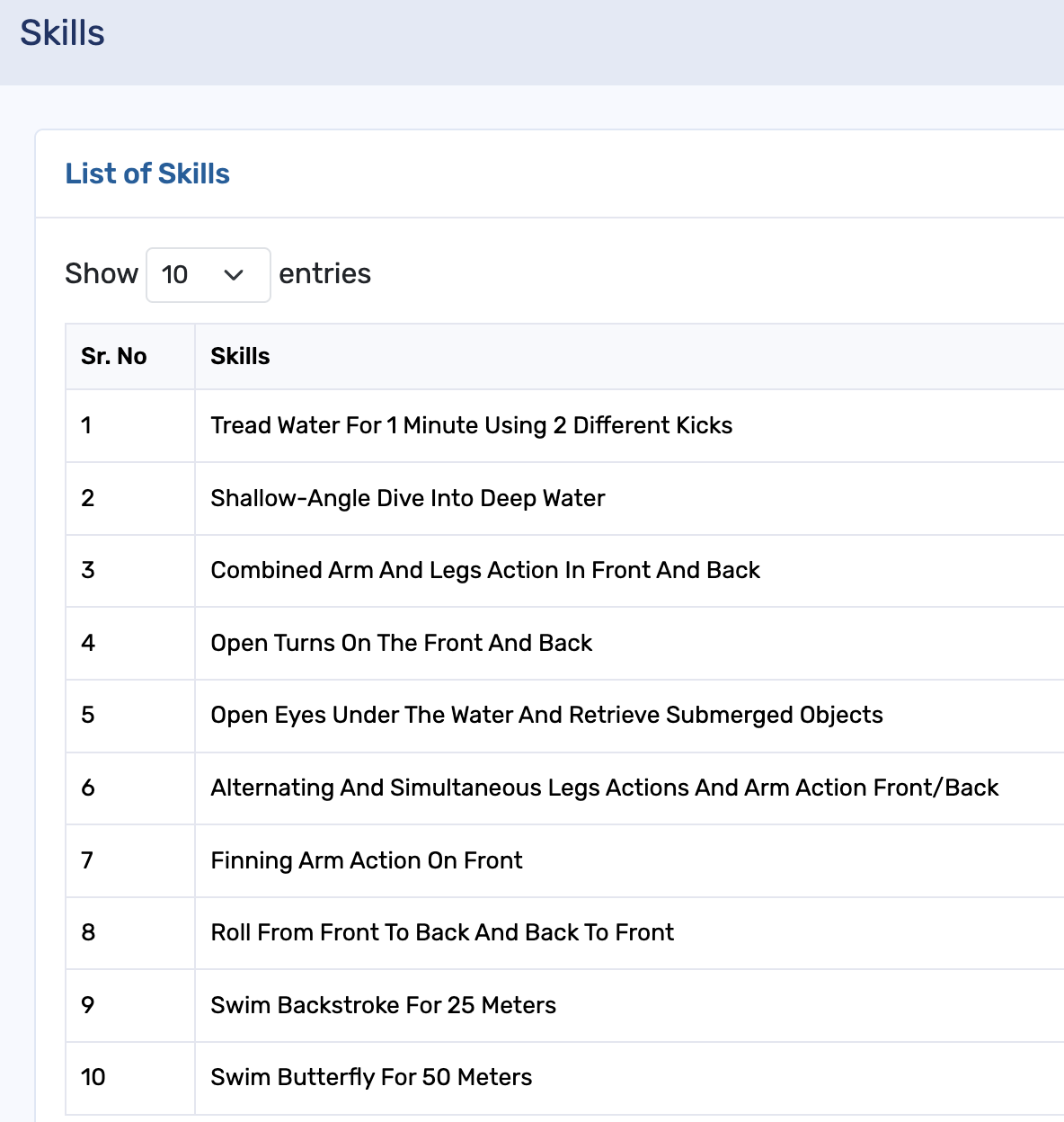Click the Skills page title at top

tap(62, 33)
